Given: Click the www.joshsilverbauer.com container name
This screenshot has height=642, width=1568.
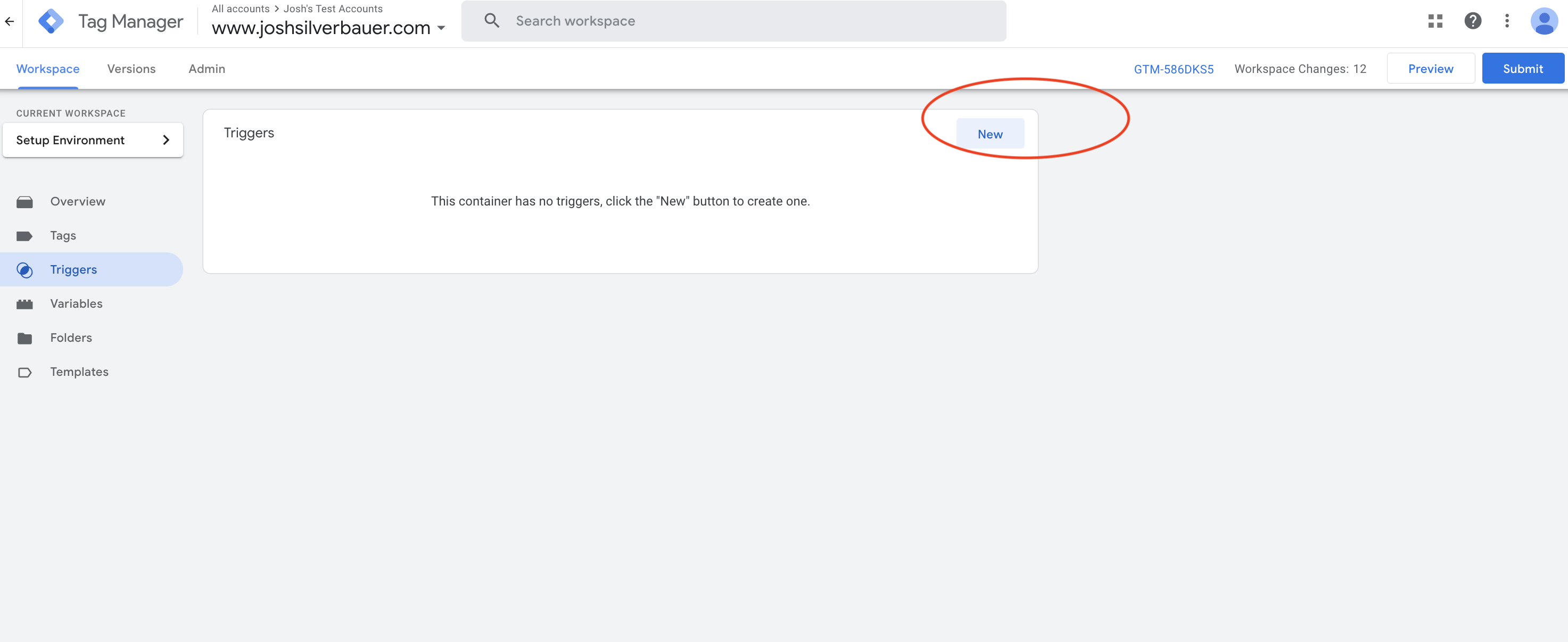Looking at the screenshot, I should tap(321, 28).
